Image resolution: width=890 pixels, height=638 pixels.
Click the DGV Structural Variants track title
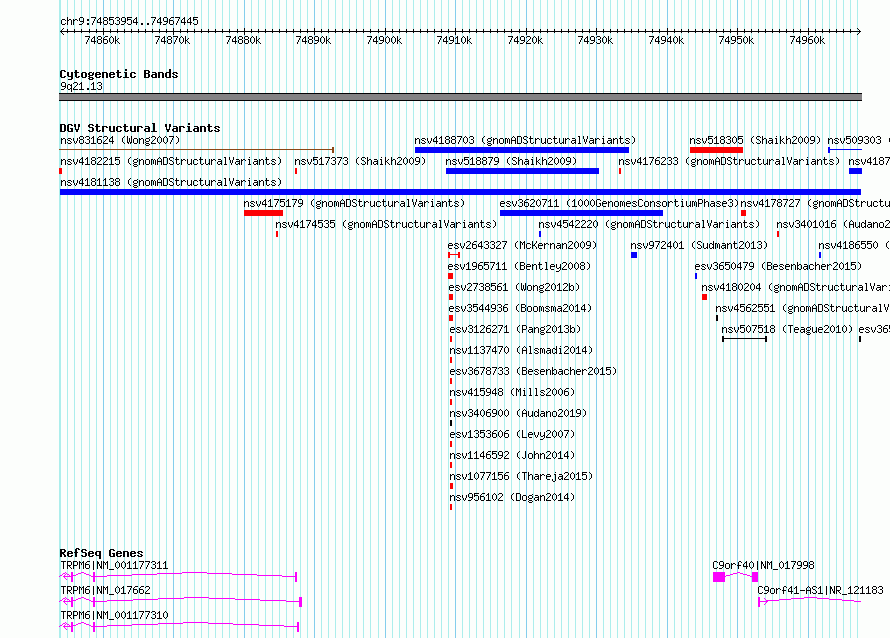coord(140,128)
